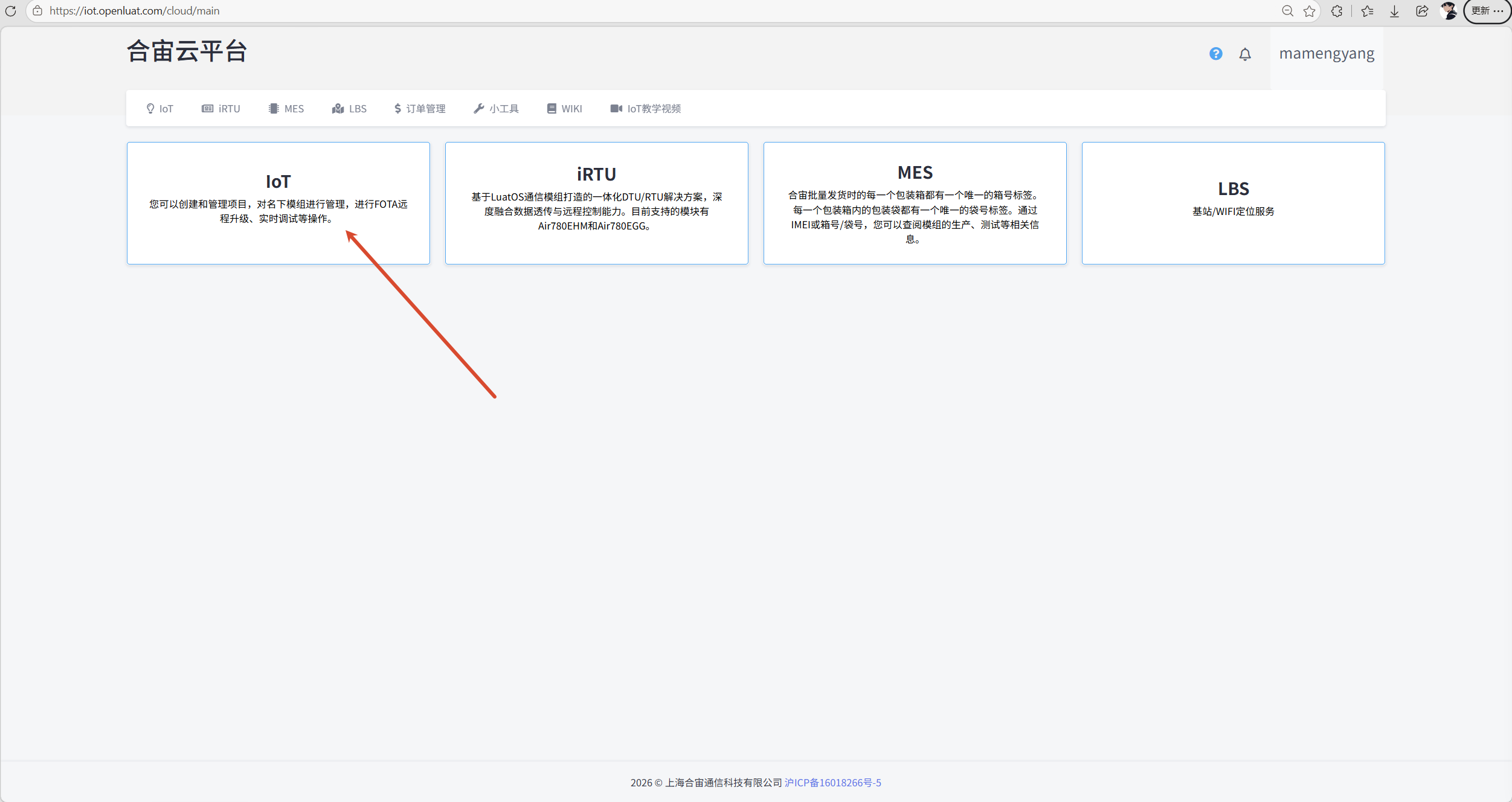Open the browser downloads icon
Screen dimensions: 1512x802
click(1394, 11)
